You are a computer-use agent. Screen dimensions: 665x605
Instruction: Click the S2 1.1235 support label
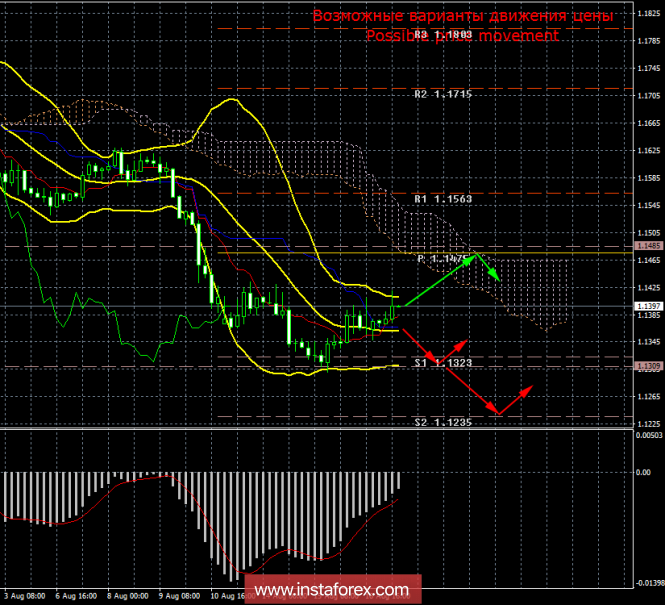click(x=442, y=423)
